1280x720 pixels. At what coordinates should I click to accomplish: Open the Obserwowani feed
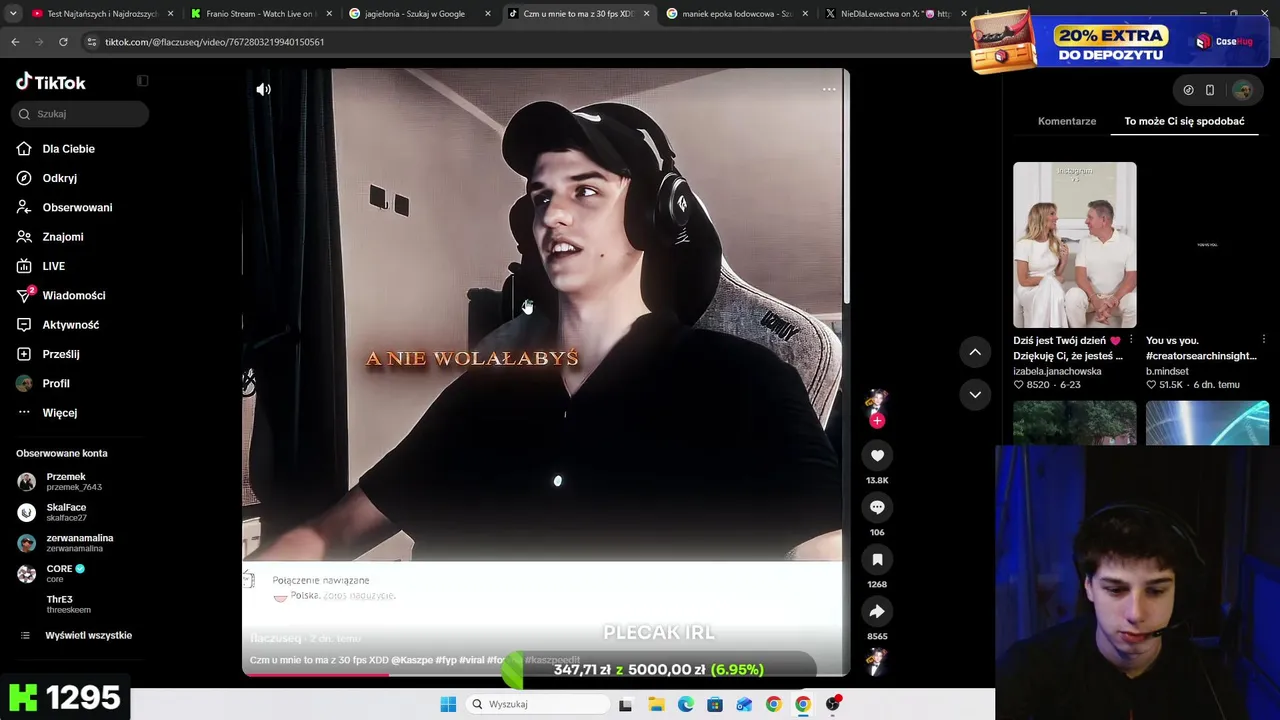pyautogui.click(x=77, y=207)
